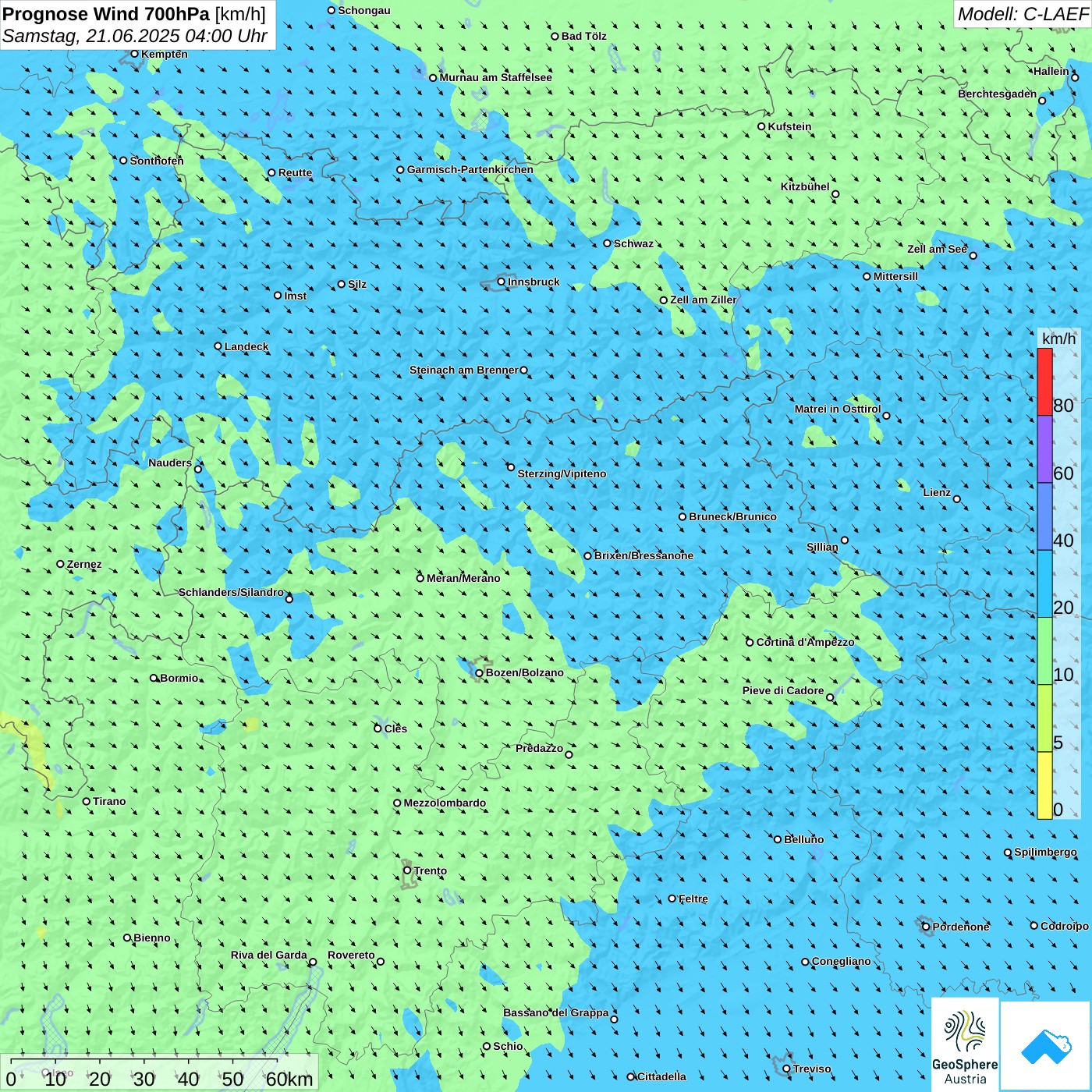The image size is (1092, 1092).
Task: Click the light green 10 km/h legend color
Action: click(1044, 651)
